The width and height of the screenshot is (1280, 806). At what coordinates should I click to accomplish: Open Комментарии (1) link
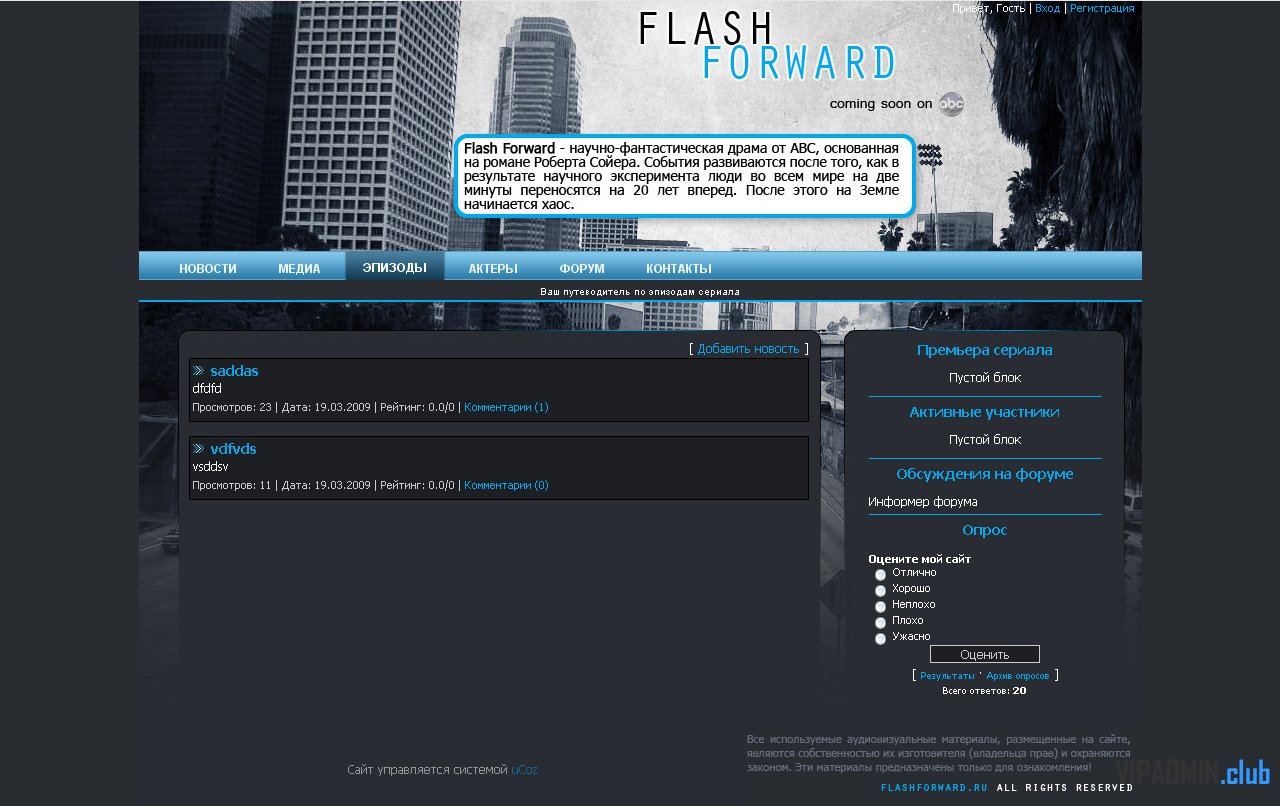tap(506, 407)
